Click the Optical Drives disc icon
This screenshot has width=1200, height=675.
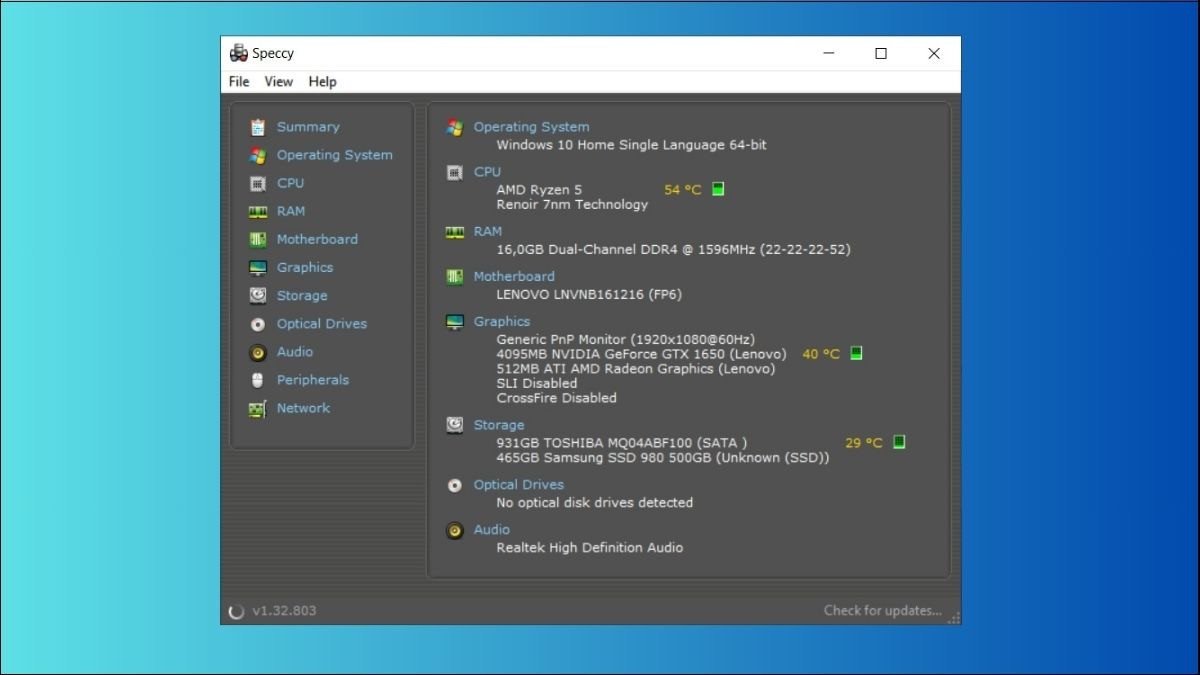tap(259, 323)
